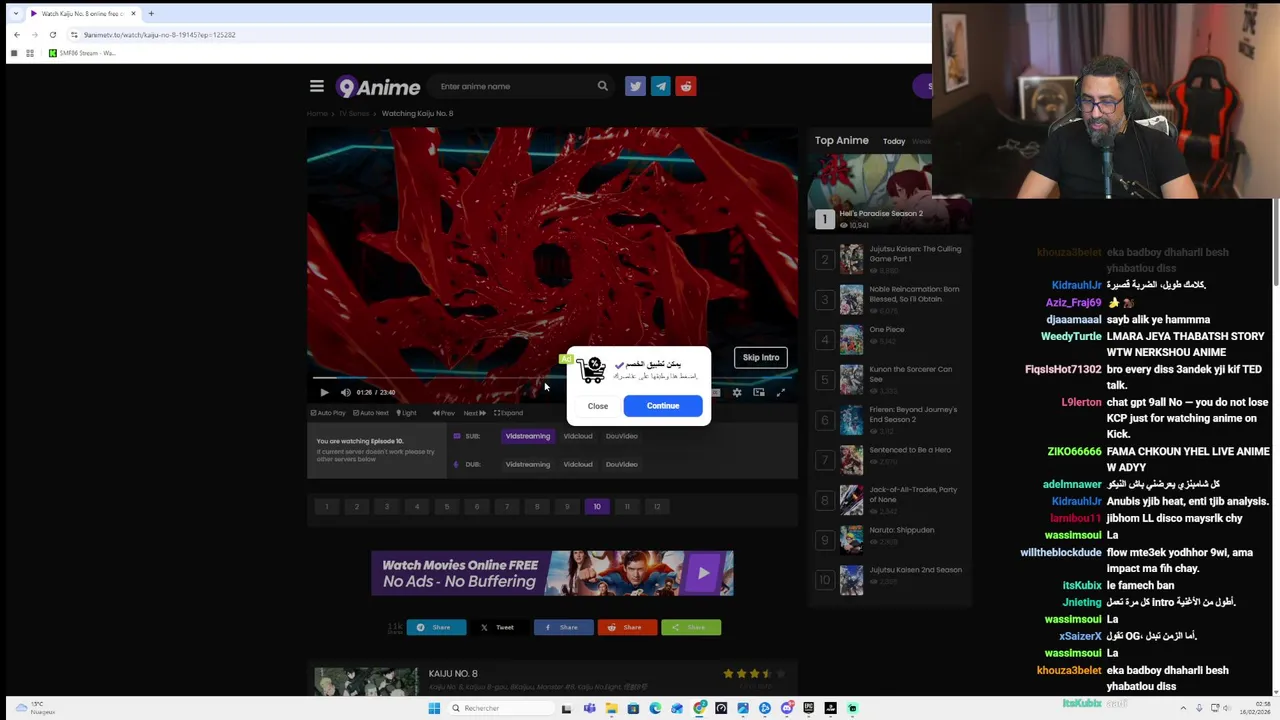Select episode 5
Screen dimensions: 1280x720
(x=447, y=507)
